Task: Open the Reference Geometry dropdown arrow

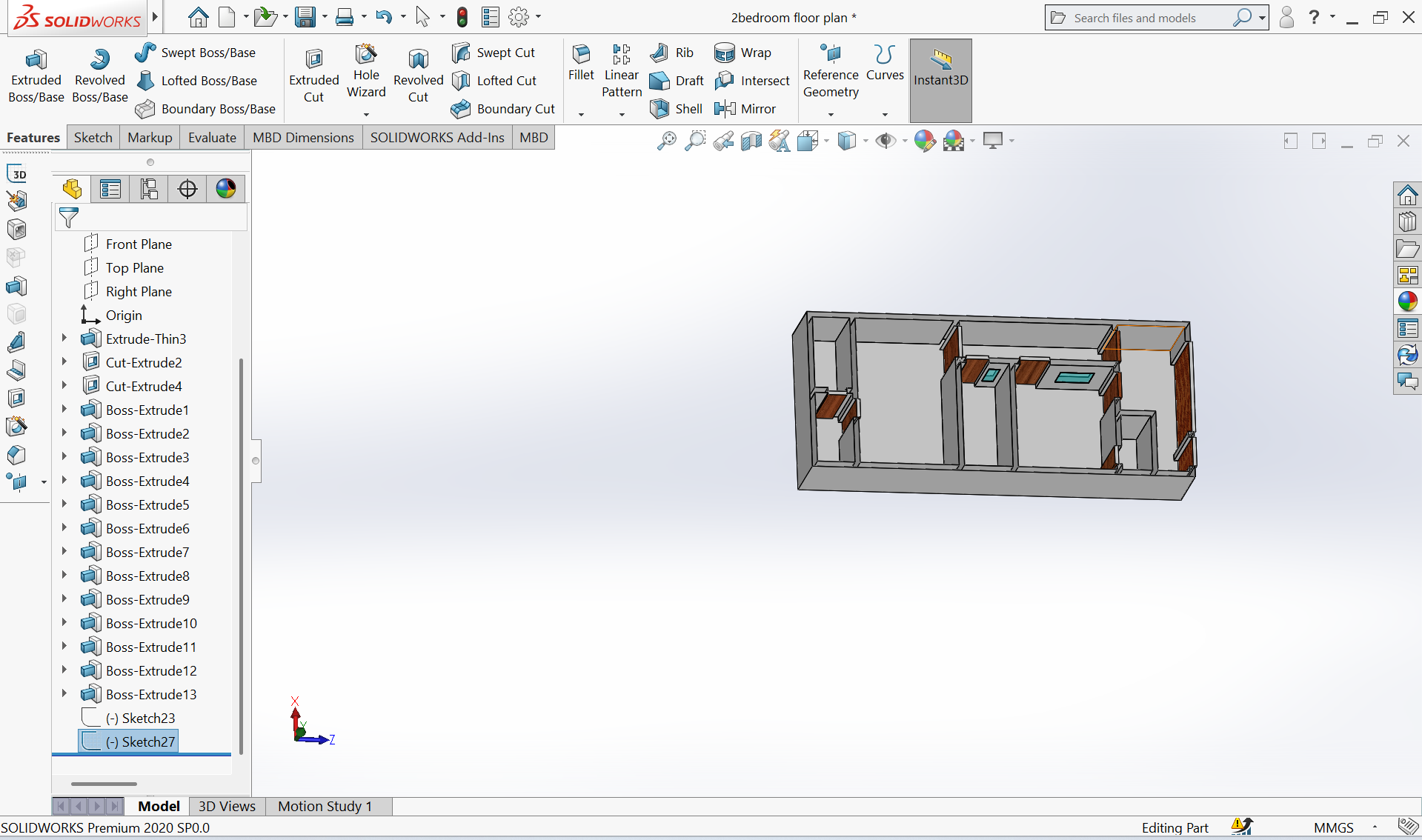Action: tap(831, 115)
